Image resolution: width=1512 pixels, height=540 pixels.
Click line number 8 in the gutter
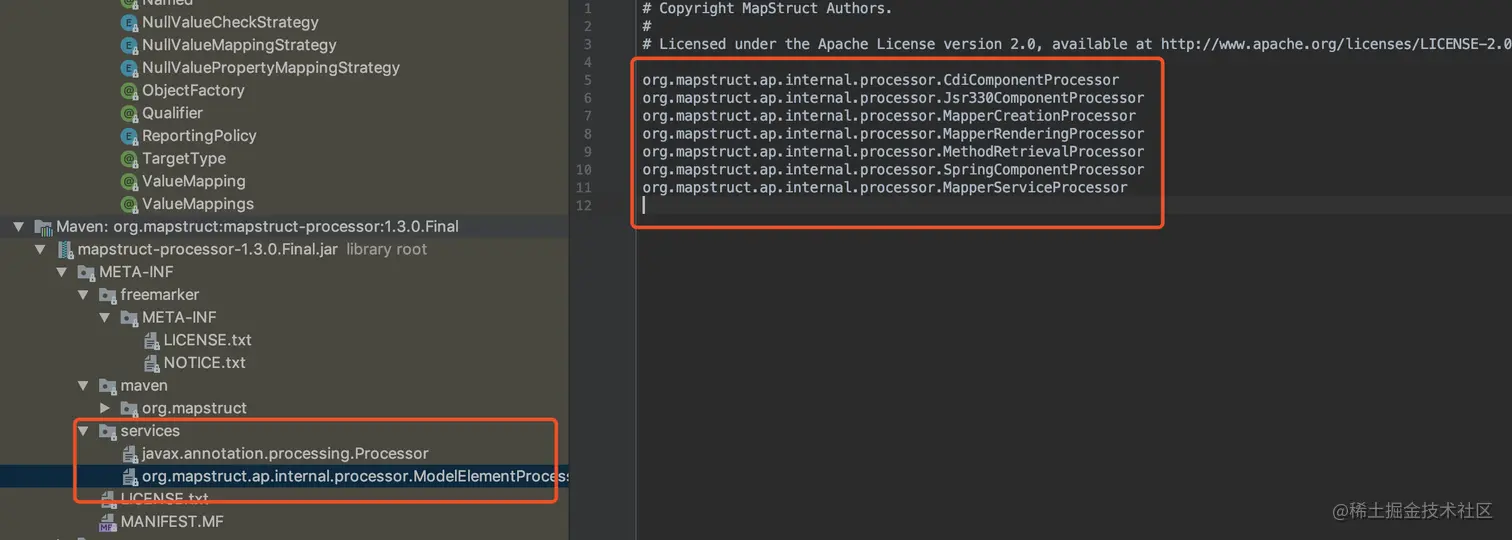click(x=587, y=134)
